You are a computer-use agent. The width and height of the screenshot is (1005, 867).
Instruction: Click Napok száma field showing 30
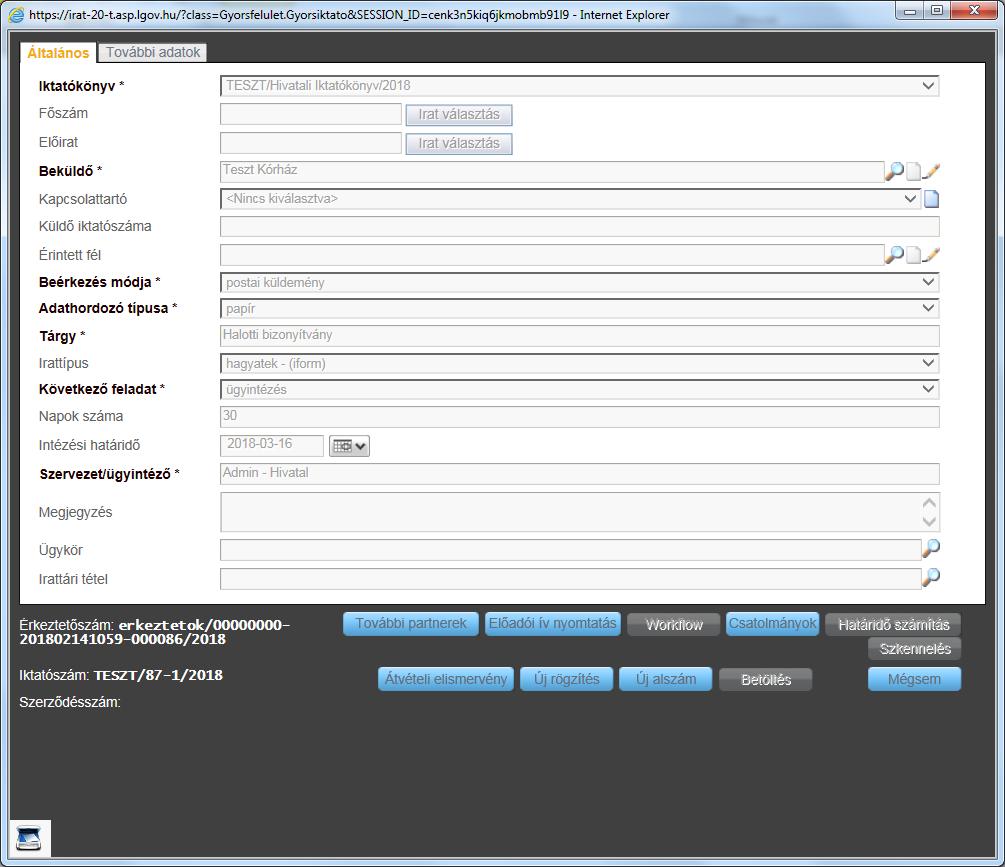point(580,417)
